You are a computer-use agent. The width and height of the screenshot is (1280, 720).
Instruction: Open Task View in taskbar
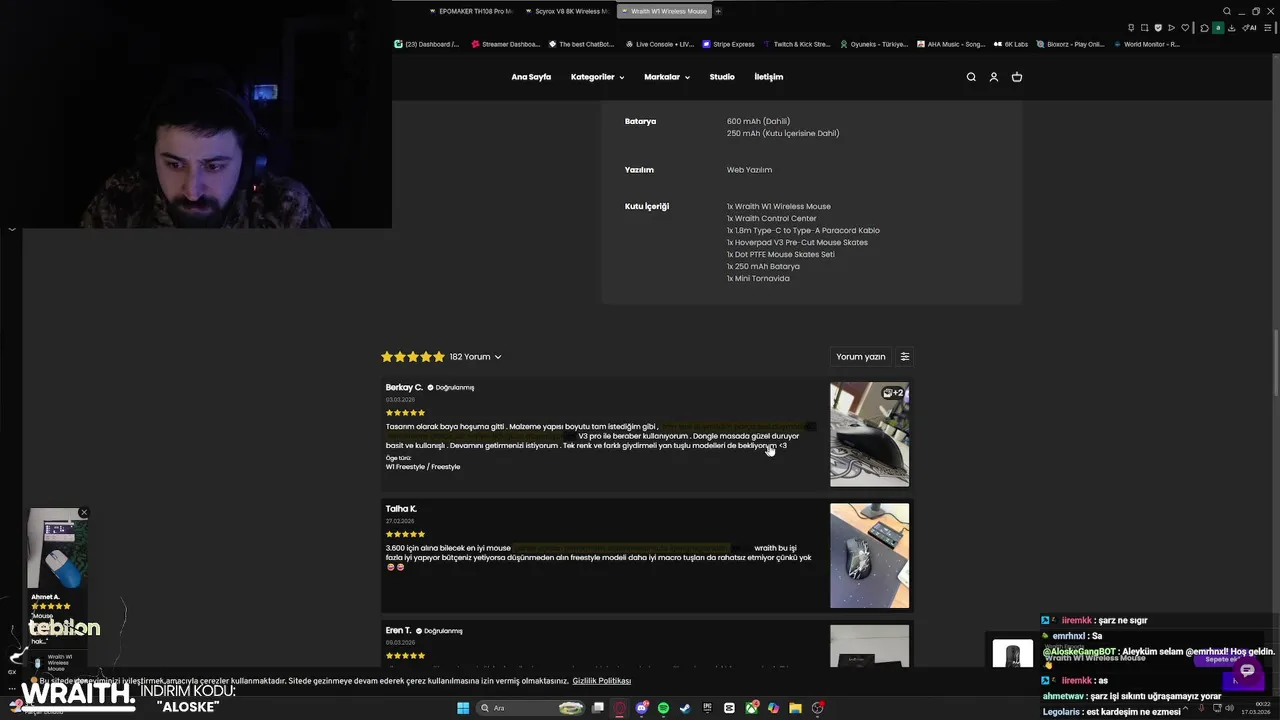point(598,708)
